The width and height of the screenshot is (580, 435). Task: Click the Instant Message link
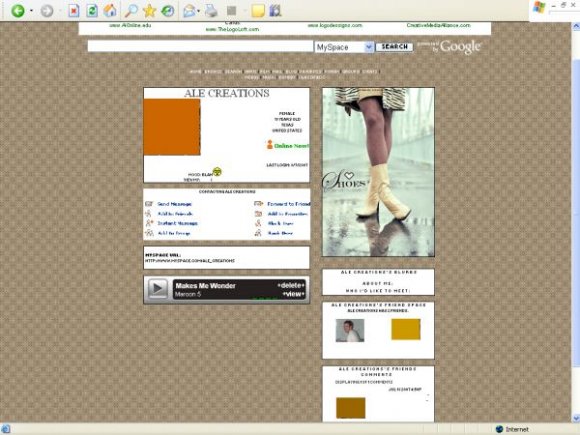tap(178, 223)
